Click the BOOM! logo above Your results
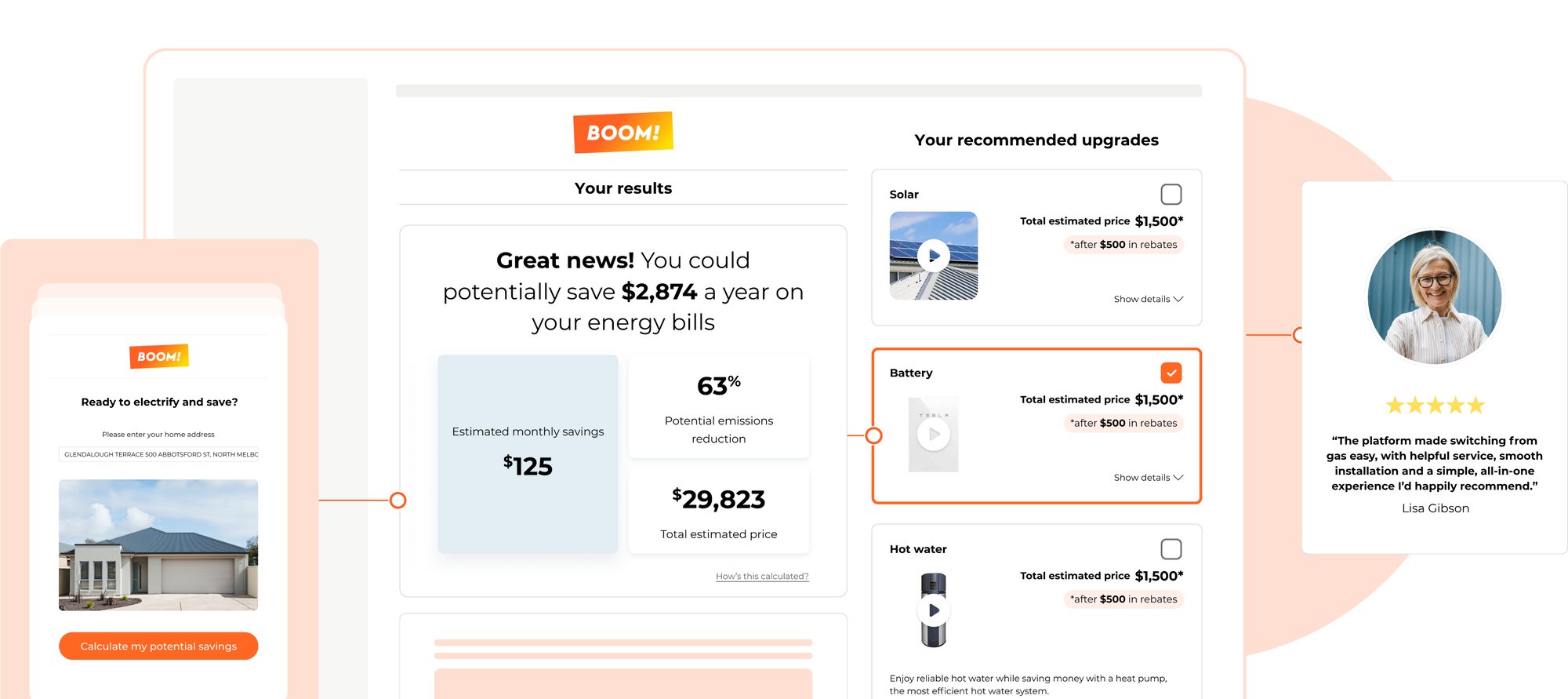1568x699 pixels. pos(623,133)
